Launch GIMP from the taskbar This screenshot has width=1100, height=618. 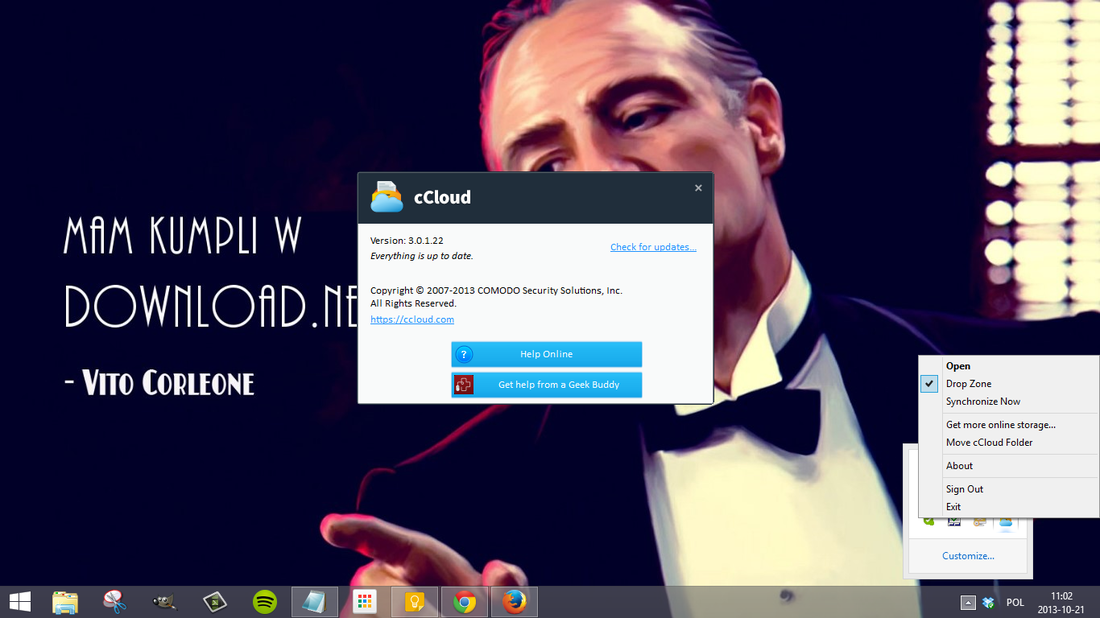pyautogui.click(x=164, y=602)
